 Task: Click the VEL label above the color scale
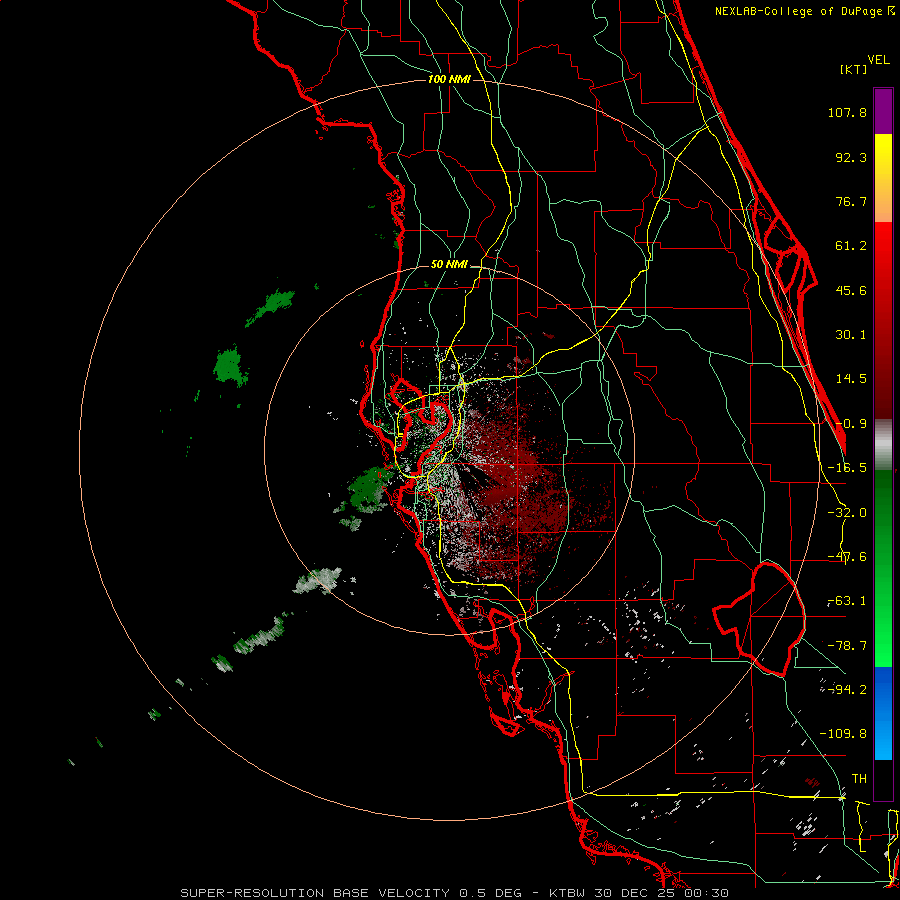point(878,60)
